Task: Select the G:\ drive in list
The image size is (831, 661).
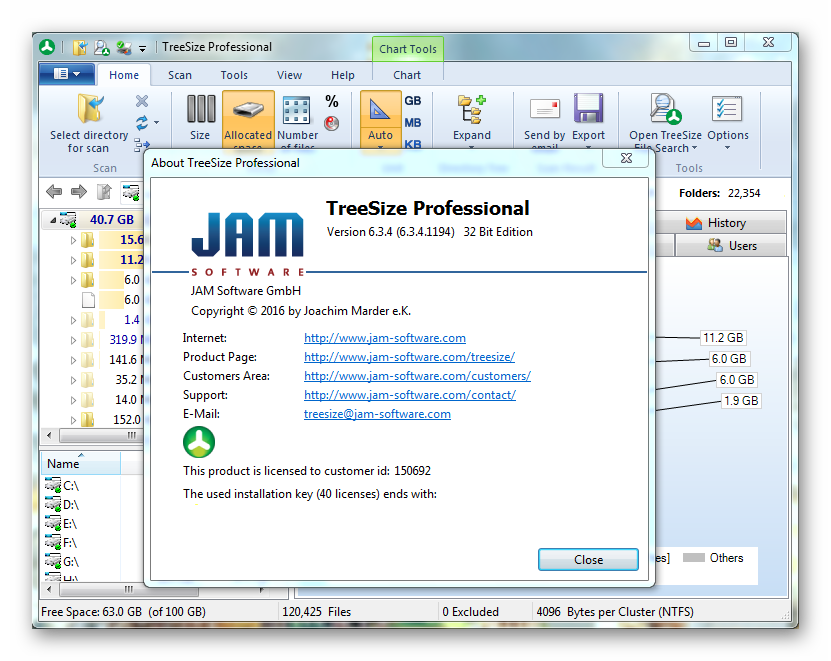Action: (x=63, y=561)
